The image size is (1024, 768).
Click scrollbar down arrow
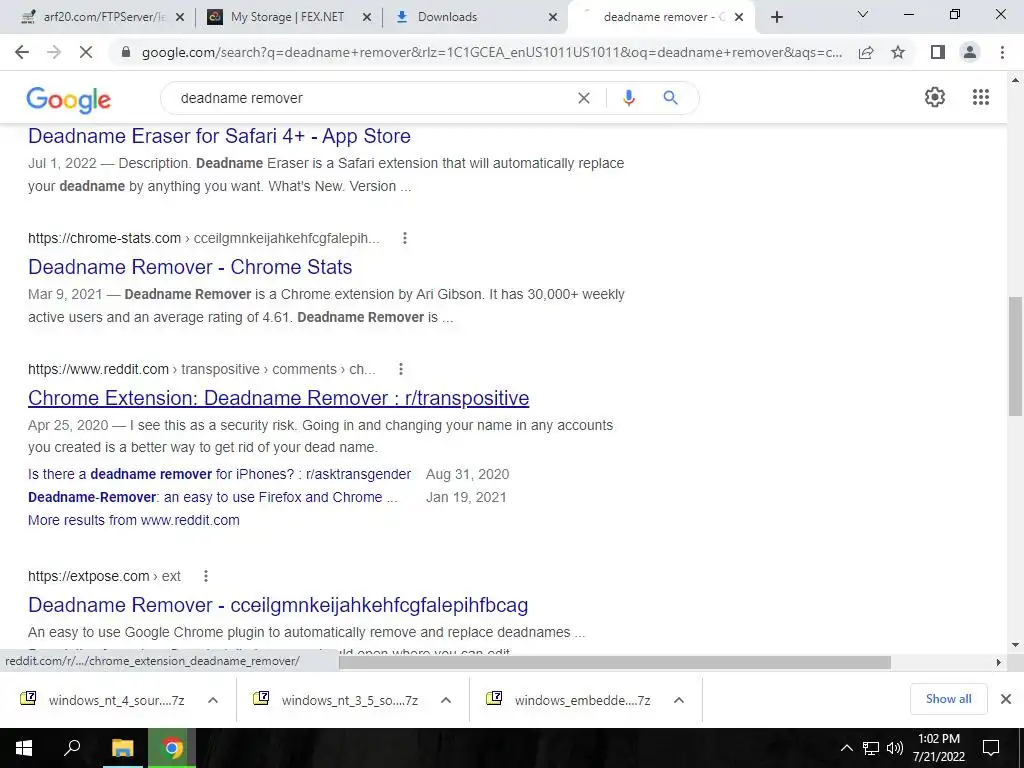1015,645
